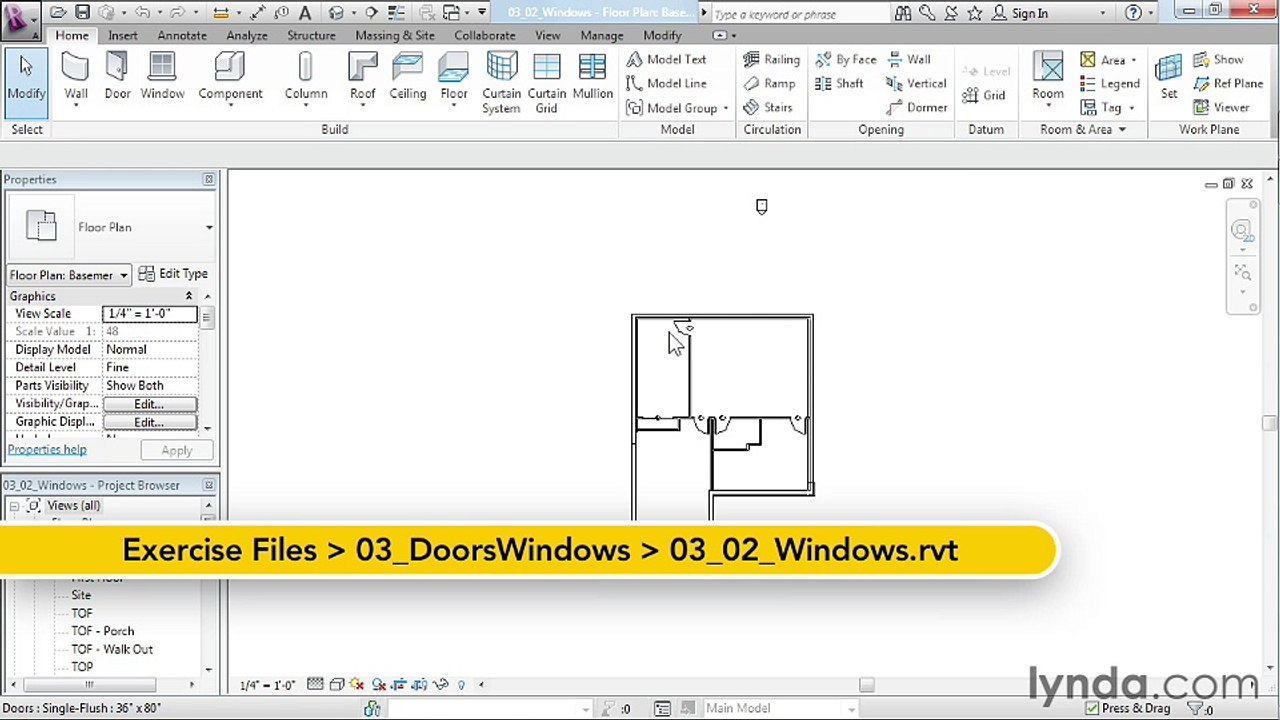The image size is (1280, 720).
Task: Add a Railing
Action: point(771,59)
